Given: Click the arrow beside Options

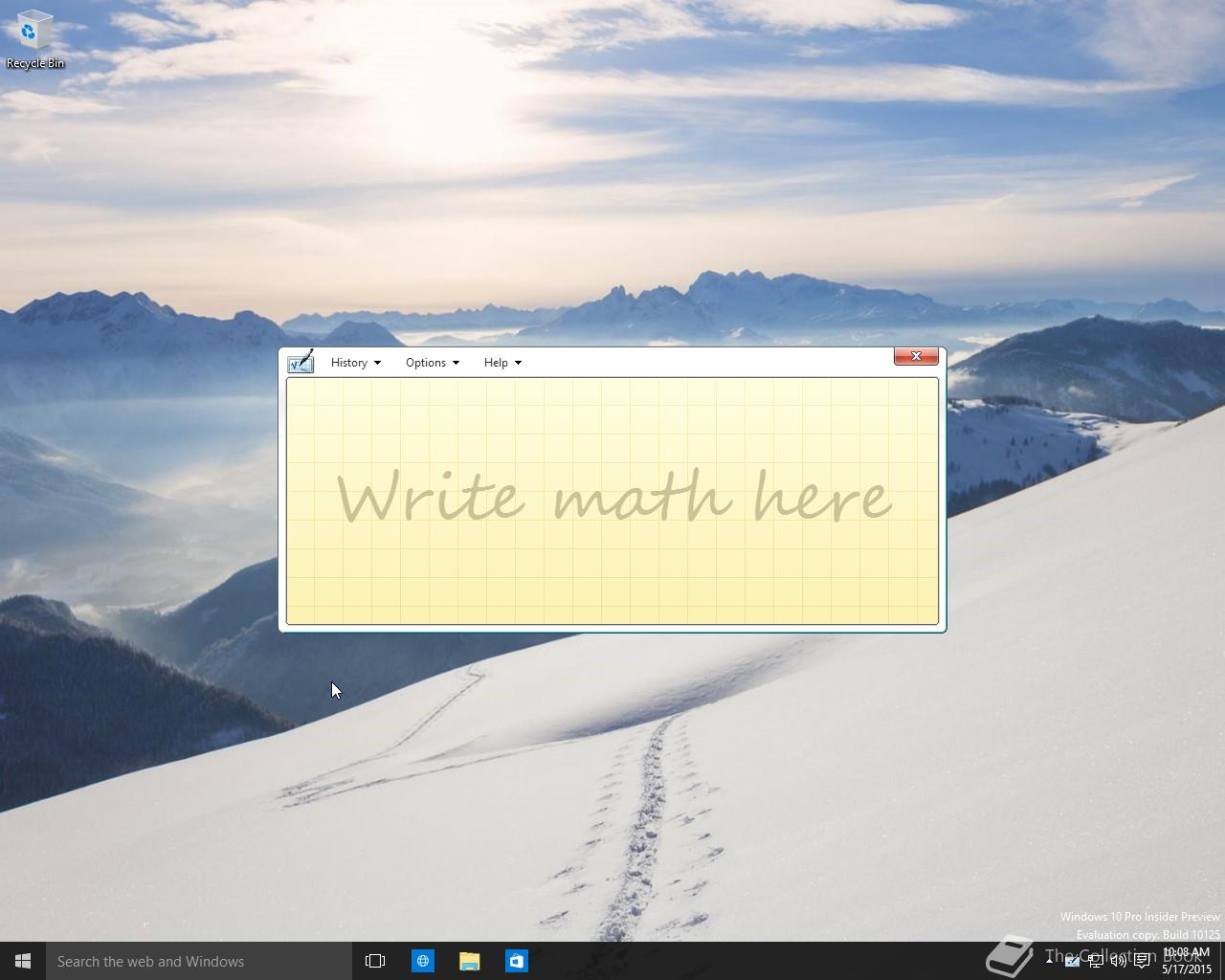Looking at the screenshot, I should [x=456, y=363].
